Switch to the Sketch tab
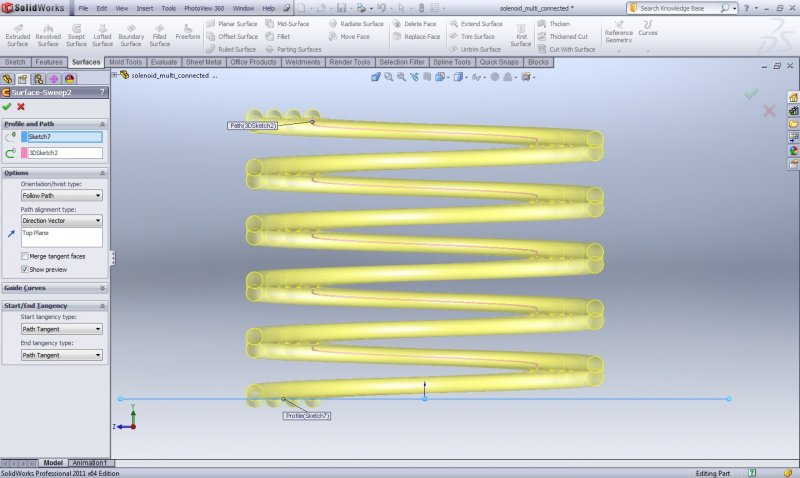This screenshot has width=800, height=478. 15,62
